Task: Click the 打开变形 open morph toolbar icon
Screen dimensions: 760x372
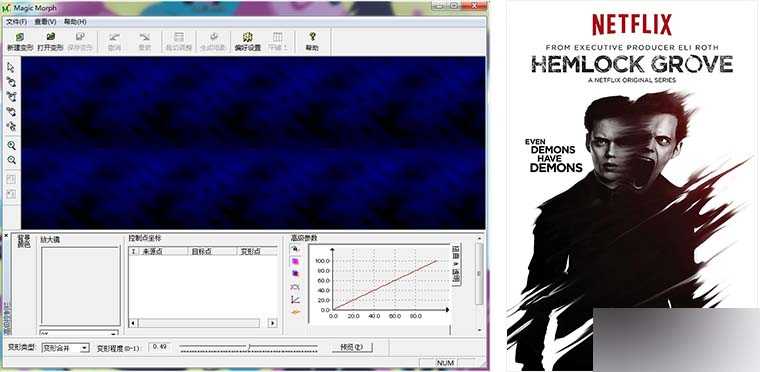Action: pos(50,42)
